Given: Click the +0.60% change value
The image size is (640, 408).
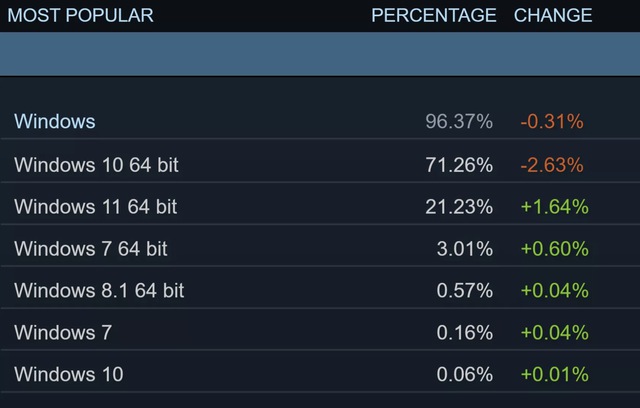Looking at the screenshot, I should pyautogui.click(x=554, y=249).
